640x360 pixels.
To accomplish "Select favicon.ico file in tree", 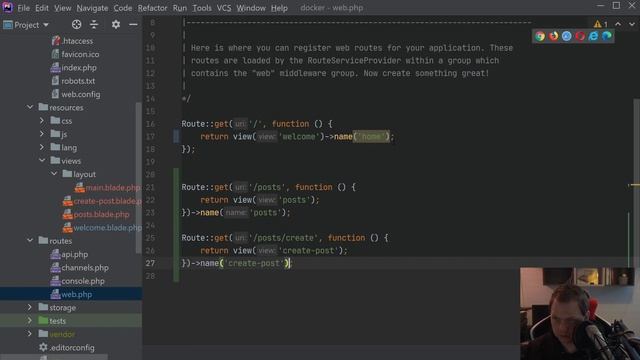I will click(76, 54).
